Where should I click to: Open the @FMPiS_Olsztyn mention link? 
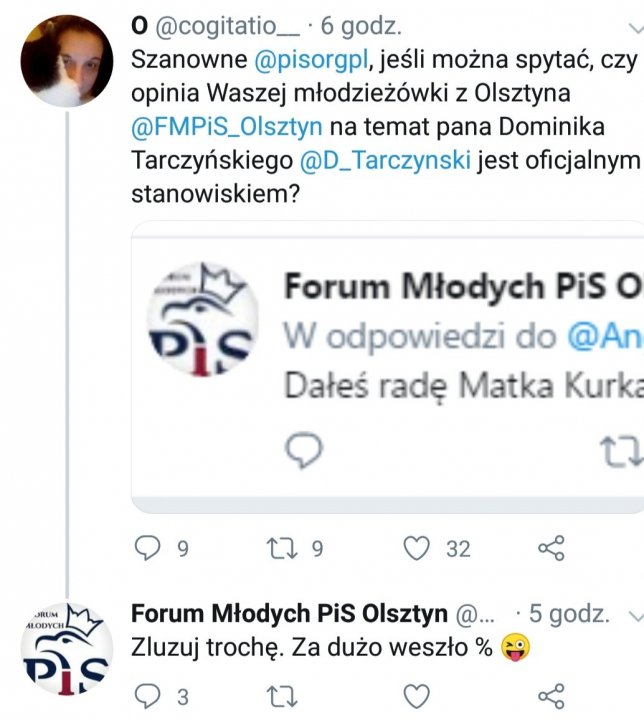(227, 127)
